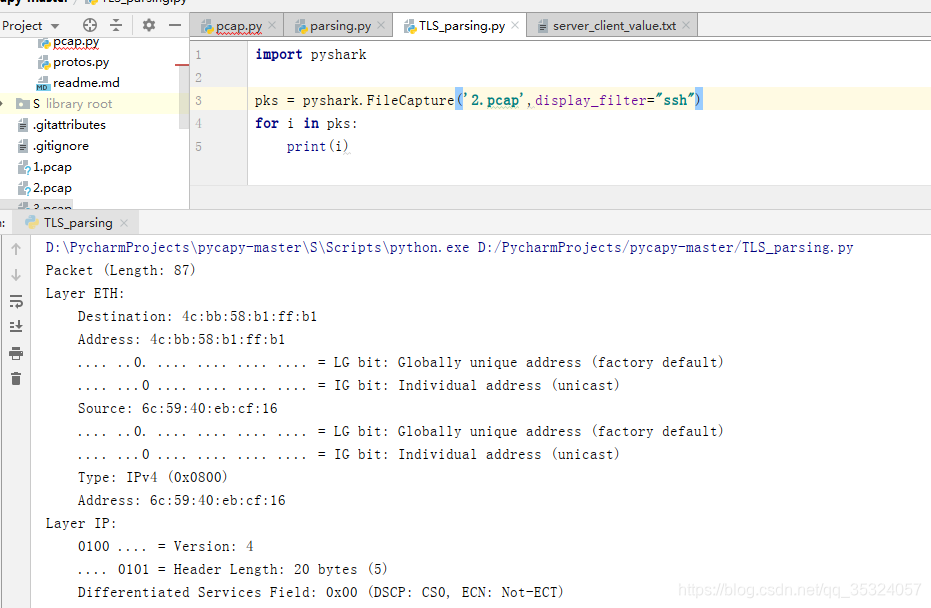Click the readme.md markdown file icon
The width and height of the screenshot is (931, 608).
(43, 83)
